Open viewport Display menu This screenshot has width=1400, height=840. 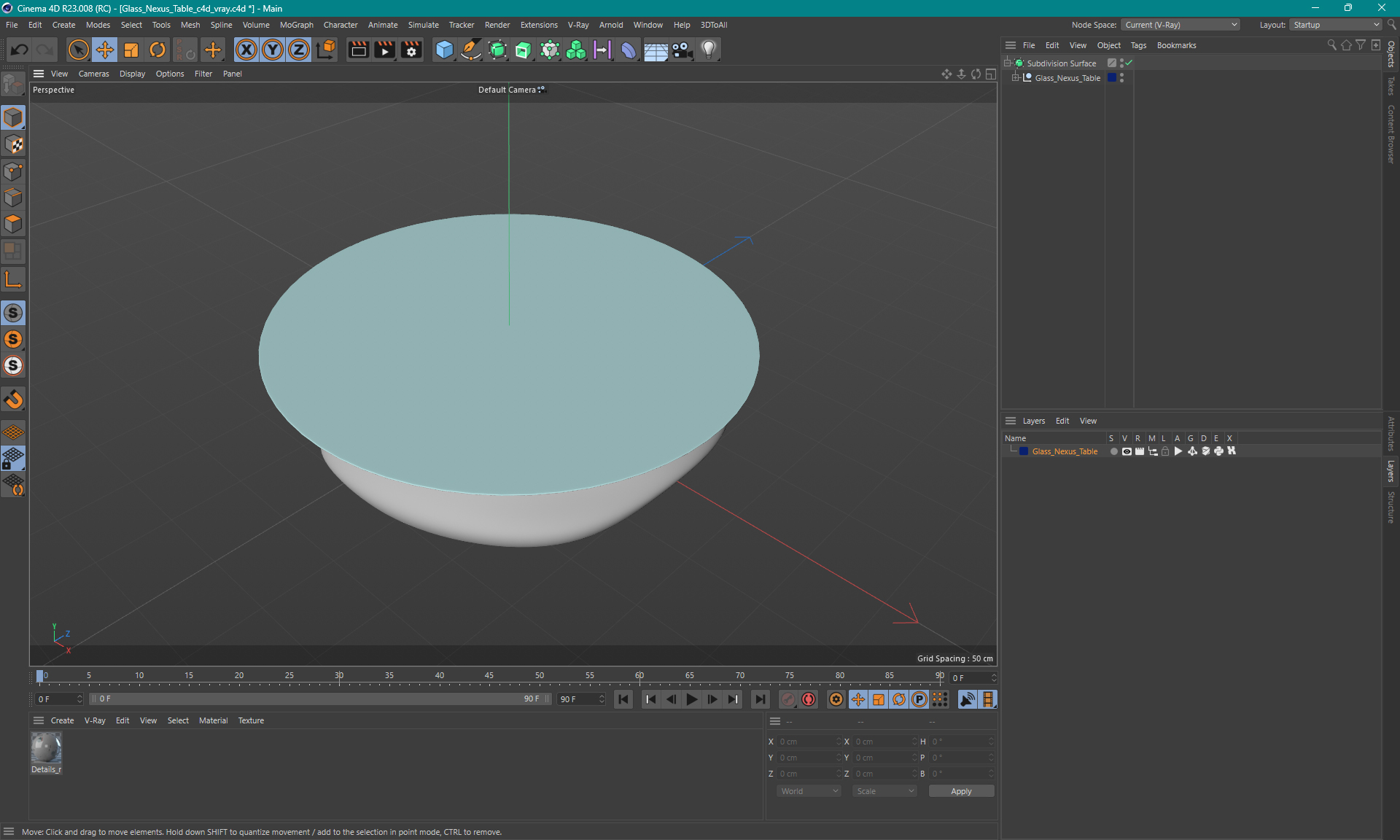tap(132, 74)
